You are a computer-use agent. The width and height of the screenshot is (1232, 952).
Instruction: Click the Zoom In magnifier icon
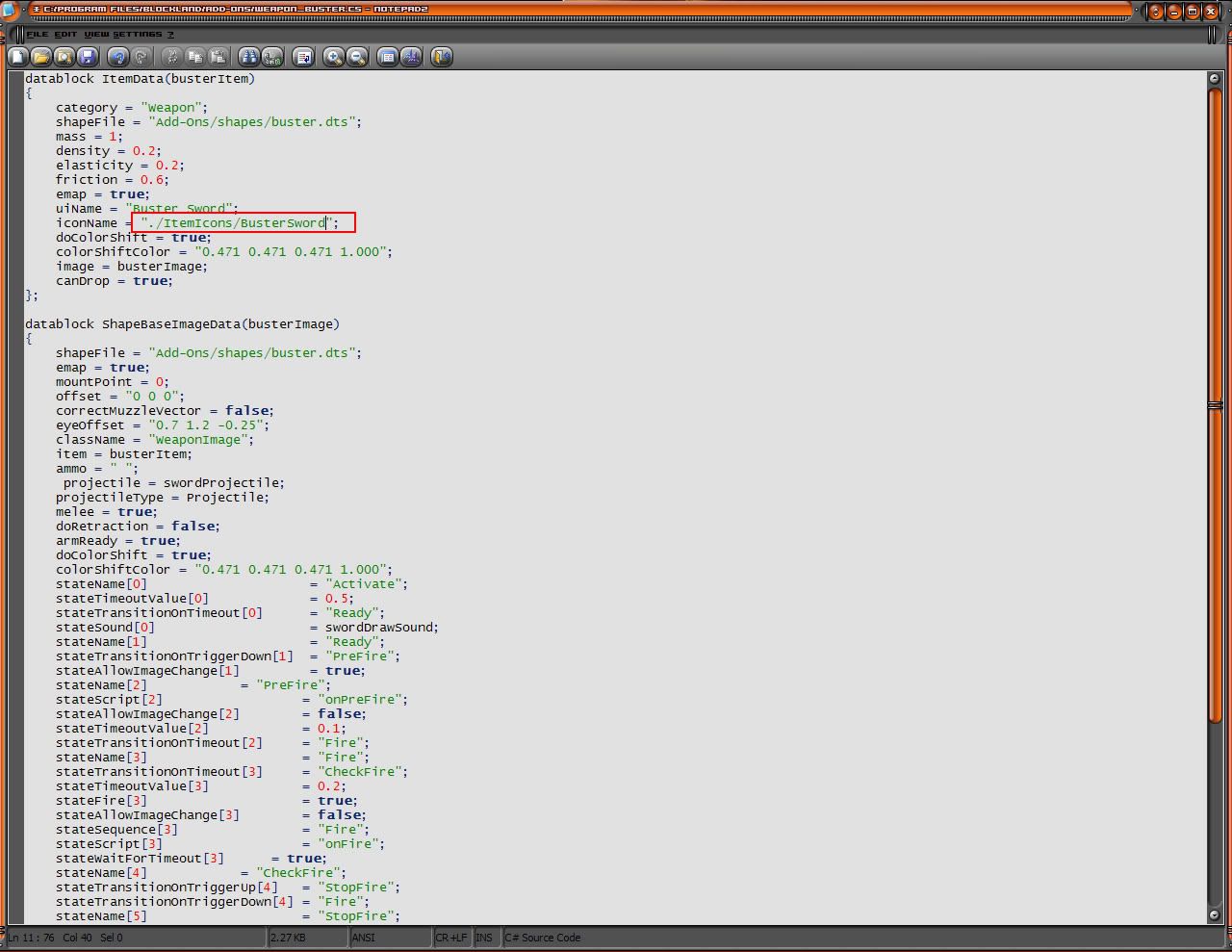pos(333,58)
